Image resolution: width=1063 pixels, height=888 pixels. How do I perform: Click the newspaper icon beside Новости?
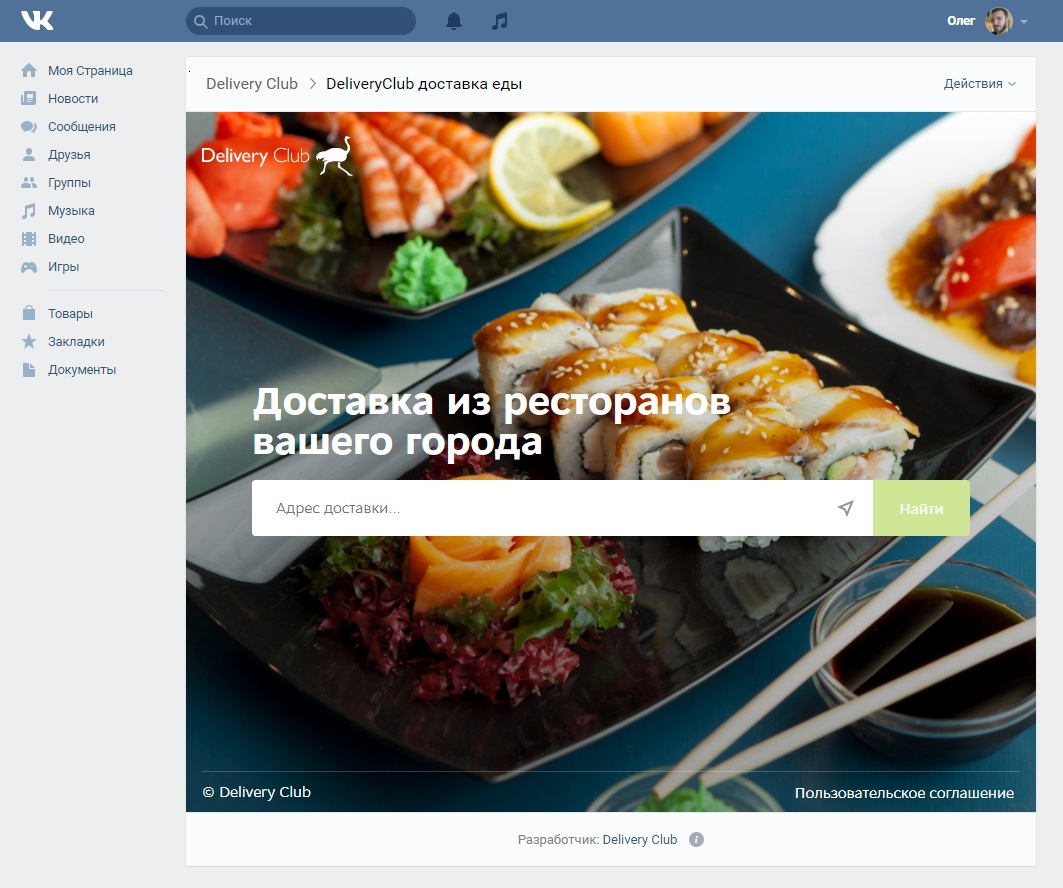[28, 98]
